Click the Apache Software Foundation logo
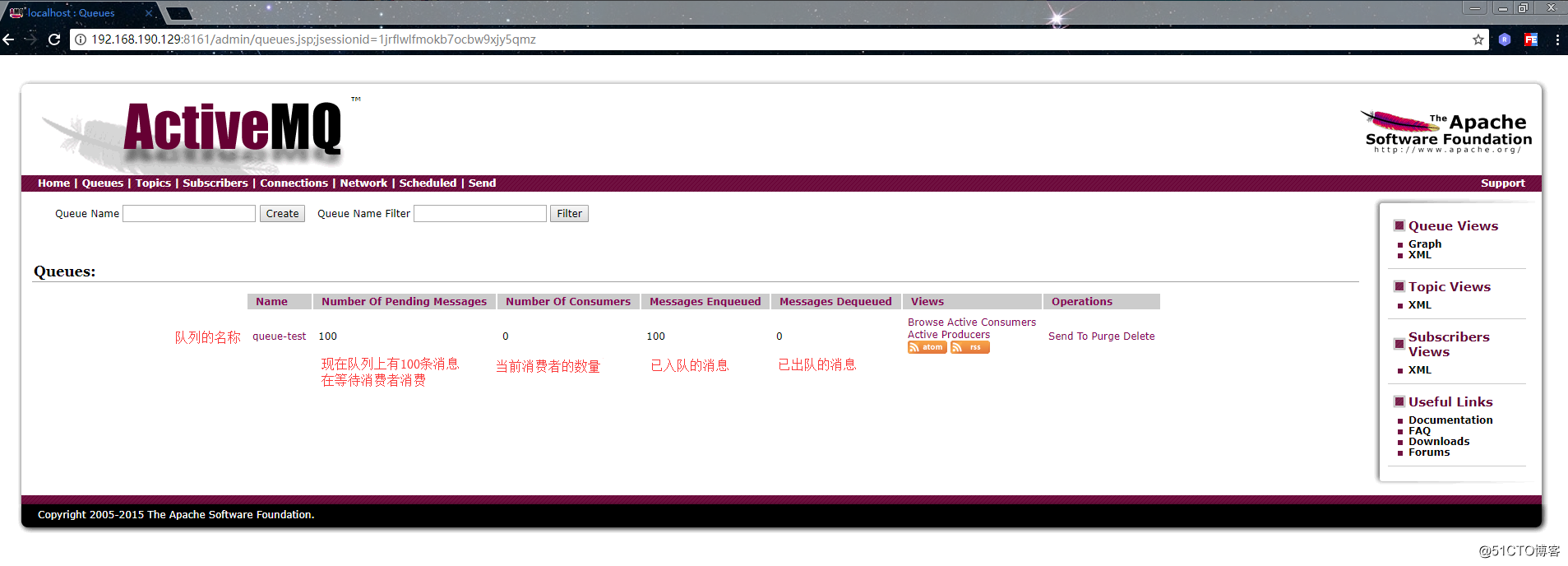Screen dimensions: 1568x566 coord(1445,132)
